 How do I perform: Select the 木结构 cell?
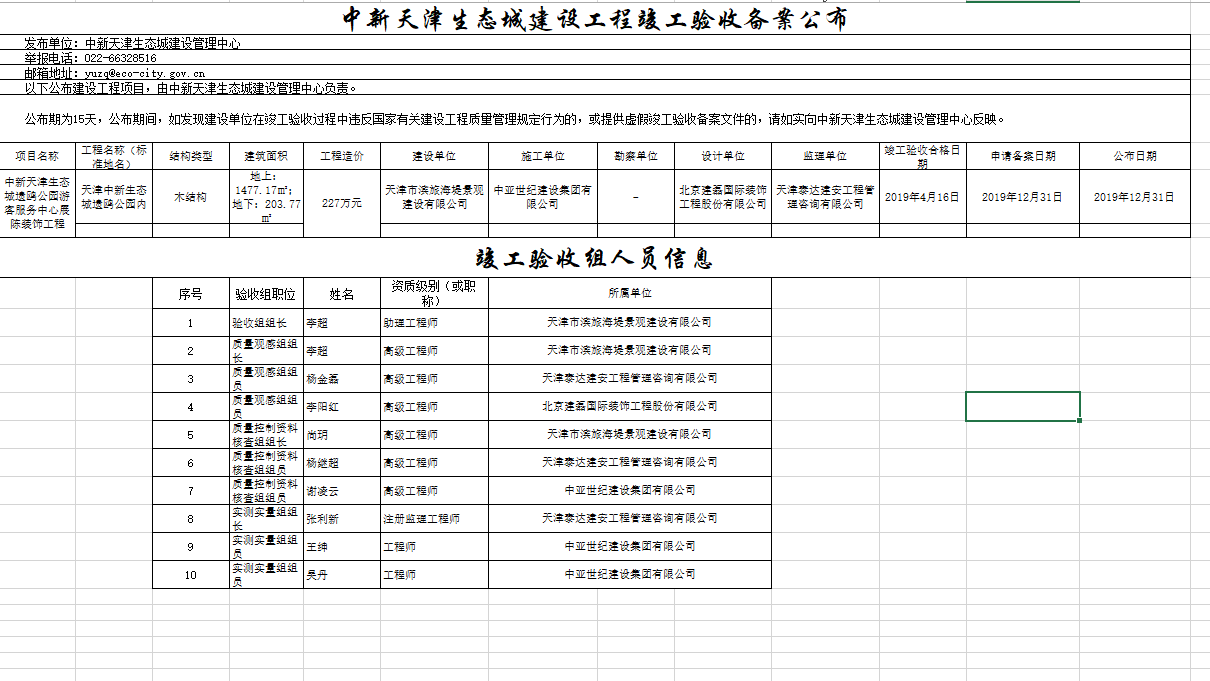[x=191, y=196]
